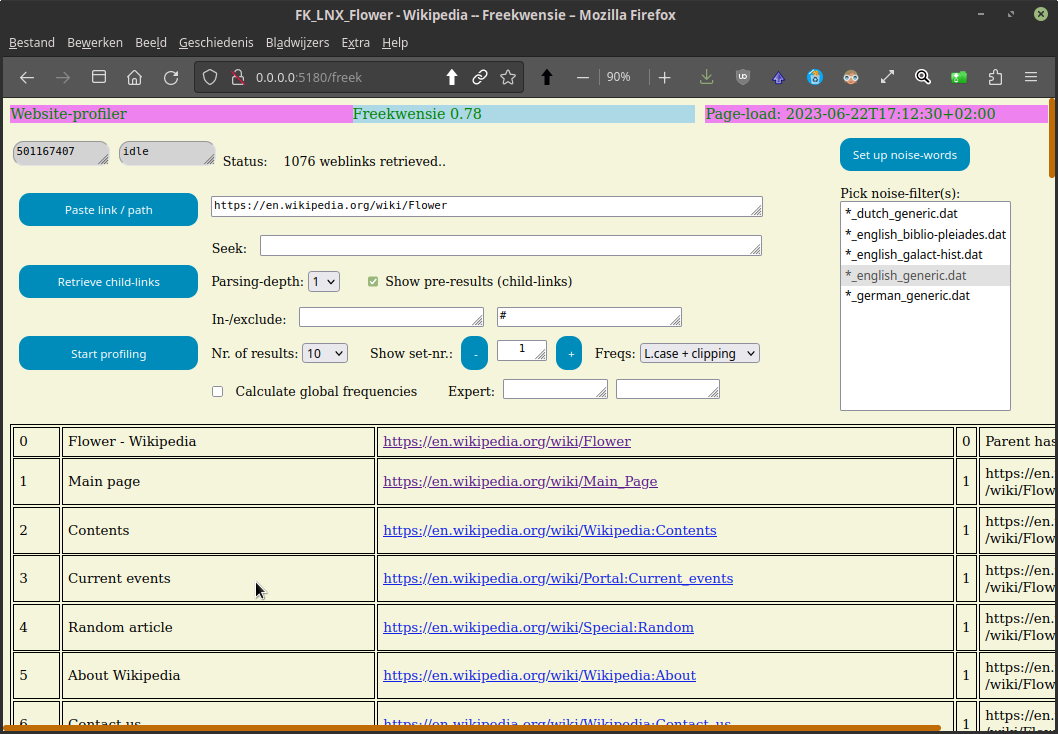Click the orange glasses extension icon
This screenshot has height=734, width=1058.
tap(851, 77)
